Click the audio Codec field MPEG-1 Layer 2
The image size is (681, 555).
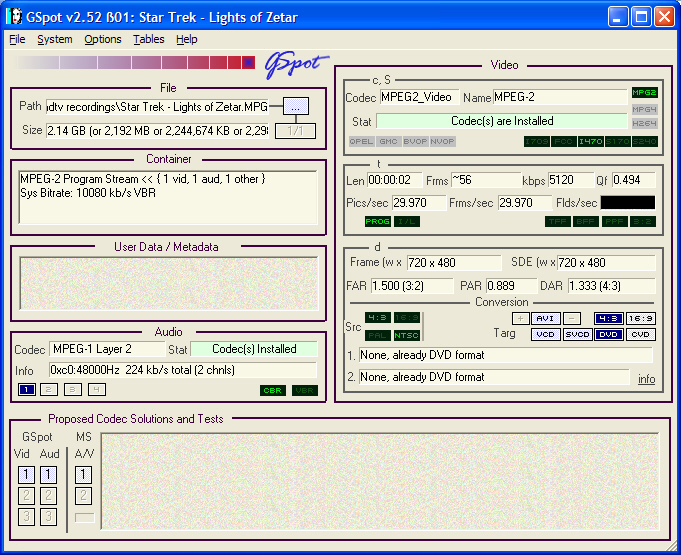coord(107,349)
